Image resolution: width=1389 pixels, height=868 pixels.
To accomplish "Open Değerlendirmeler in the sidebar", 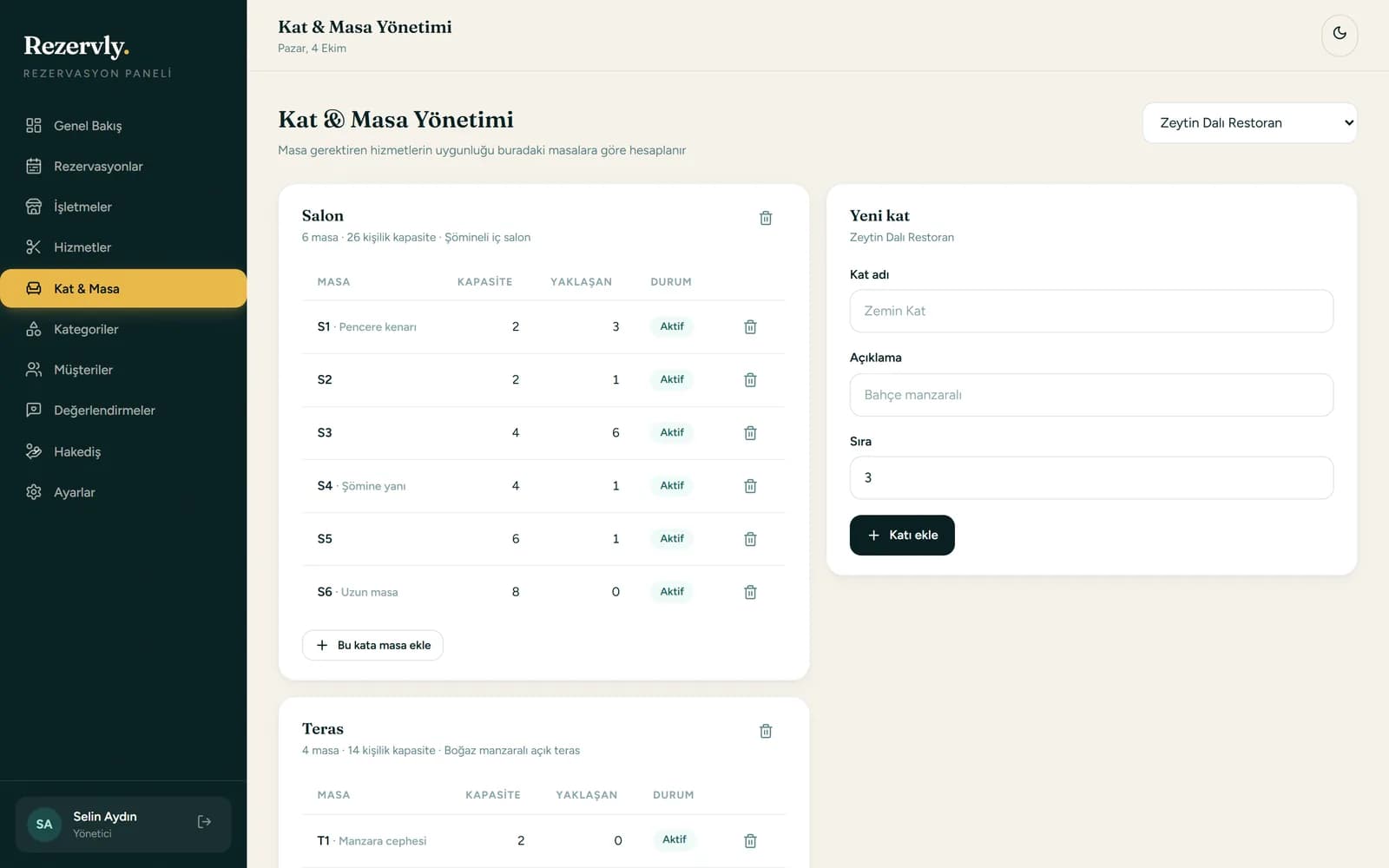I will point(123,411).
